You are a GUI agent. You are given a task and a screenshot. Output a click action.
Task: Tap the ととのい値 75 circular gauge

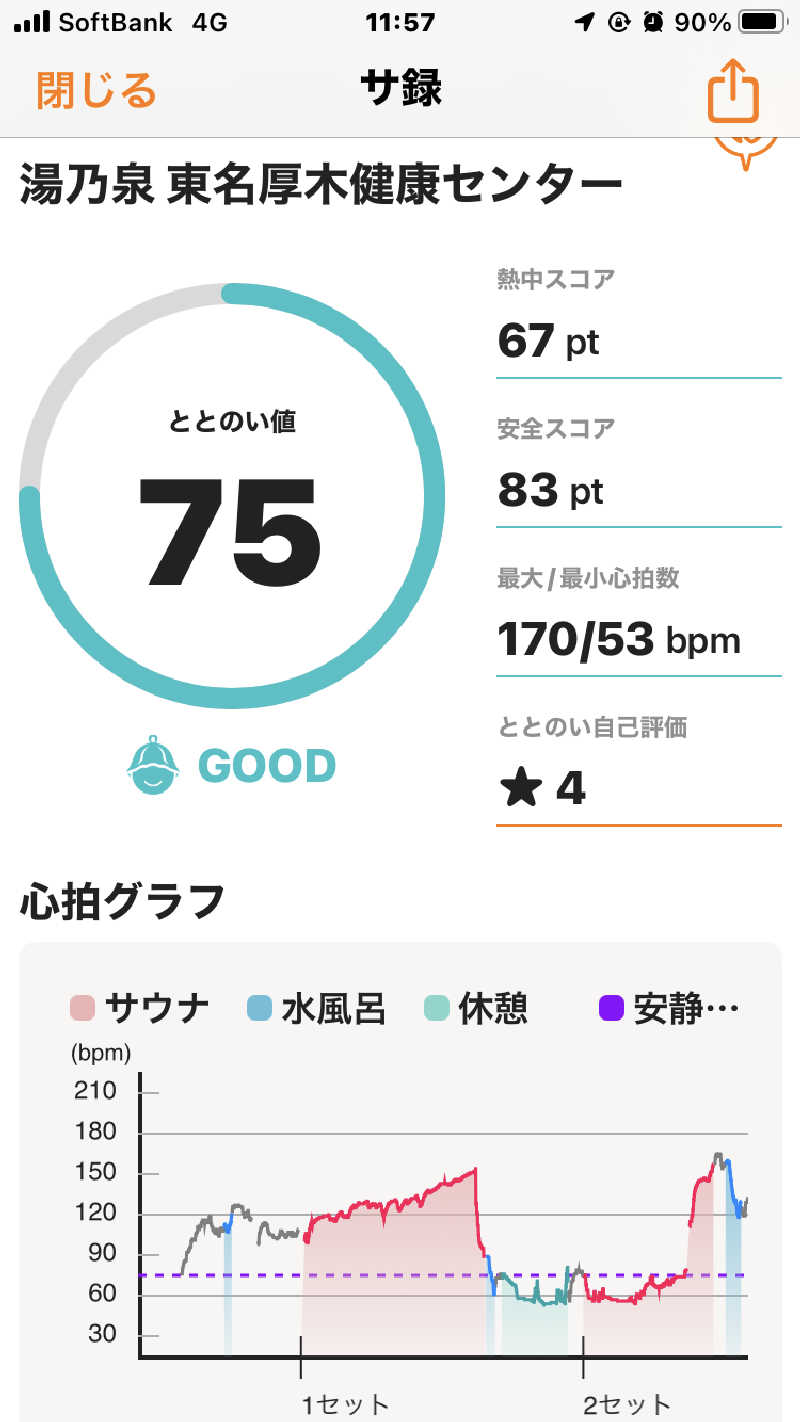[x=232, y=497]
